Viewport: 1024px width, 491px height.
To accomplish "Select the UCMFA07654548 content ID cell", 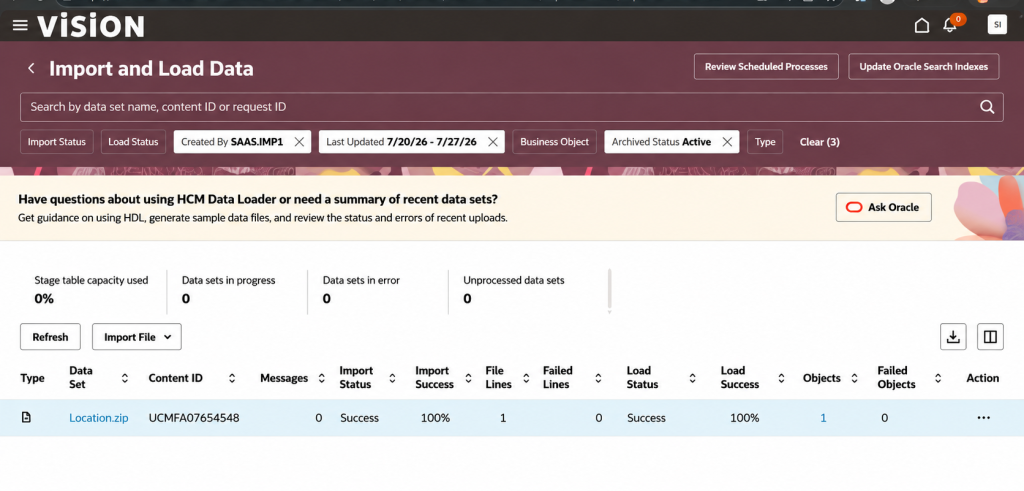I will [x=194, y=418].
